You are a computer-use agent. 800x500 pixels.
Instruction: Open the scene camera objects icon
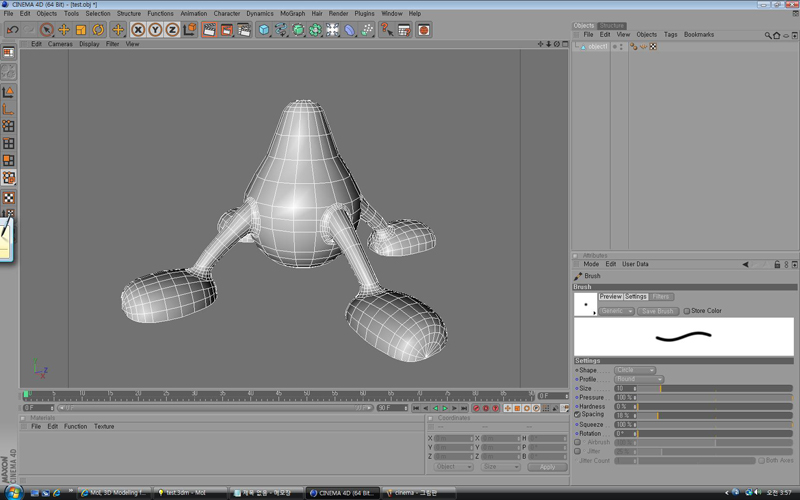tap(333, 30)
